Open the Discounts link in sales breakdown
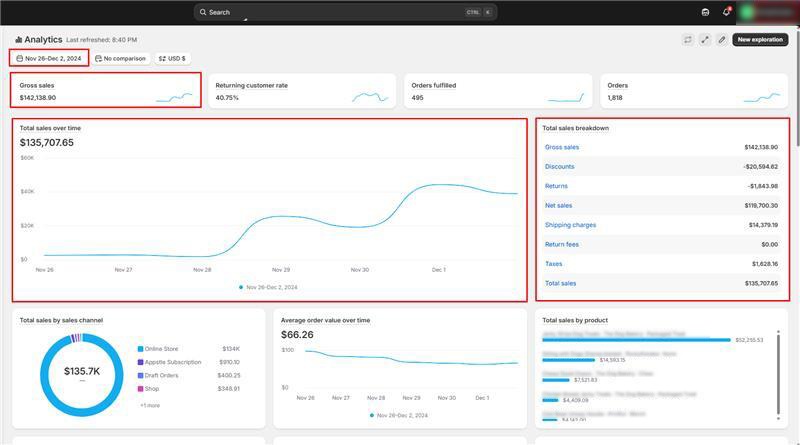Viewport: 800px width, 445px height. click(560, 166)
